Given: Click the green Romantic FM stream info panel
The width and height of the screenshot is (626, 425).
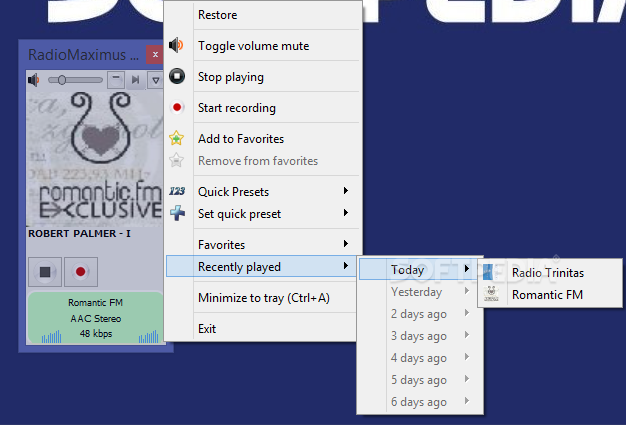Looking at the screenshot, I should (95, 318).
